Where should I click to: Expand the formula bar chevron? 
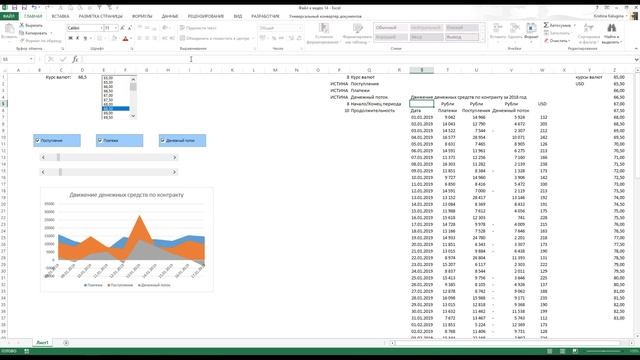636,60
